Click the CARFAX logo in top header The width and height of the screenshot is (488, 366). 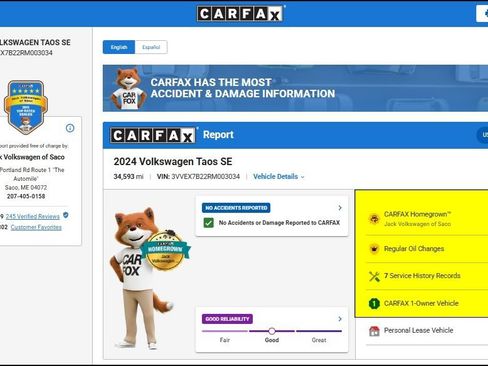[x=240, y=14]
